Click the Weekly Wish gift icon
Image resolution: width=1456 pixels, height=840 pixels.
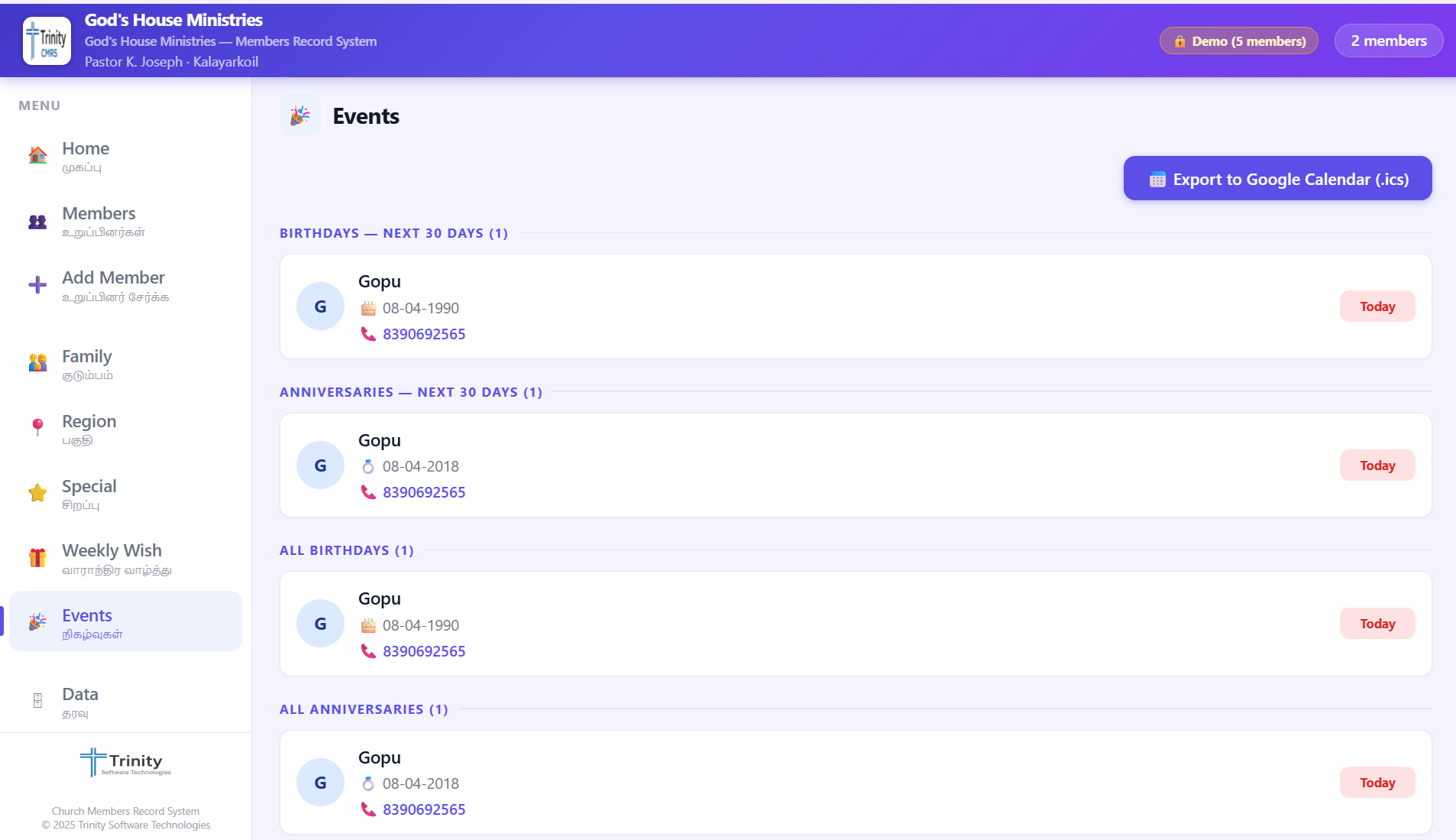tap(37, 558)
